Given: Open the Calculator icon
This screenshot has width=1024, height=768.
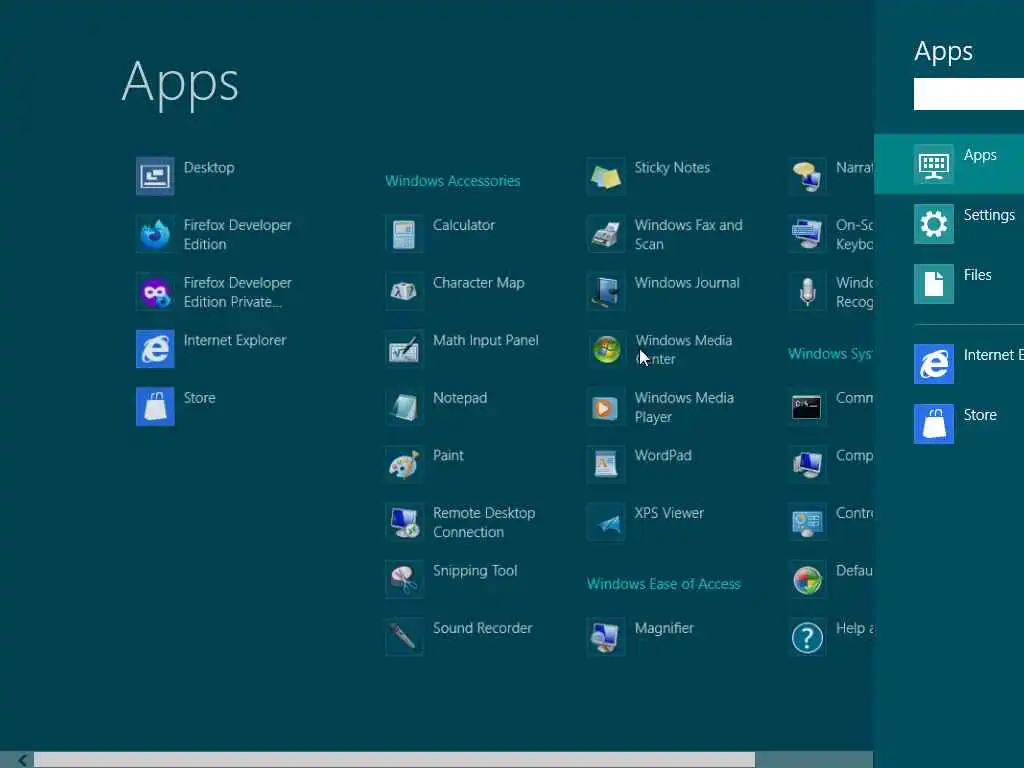Looking at the screenshot, I should point(404,234).
